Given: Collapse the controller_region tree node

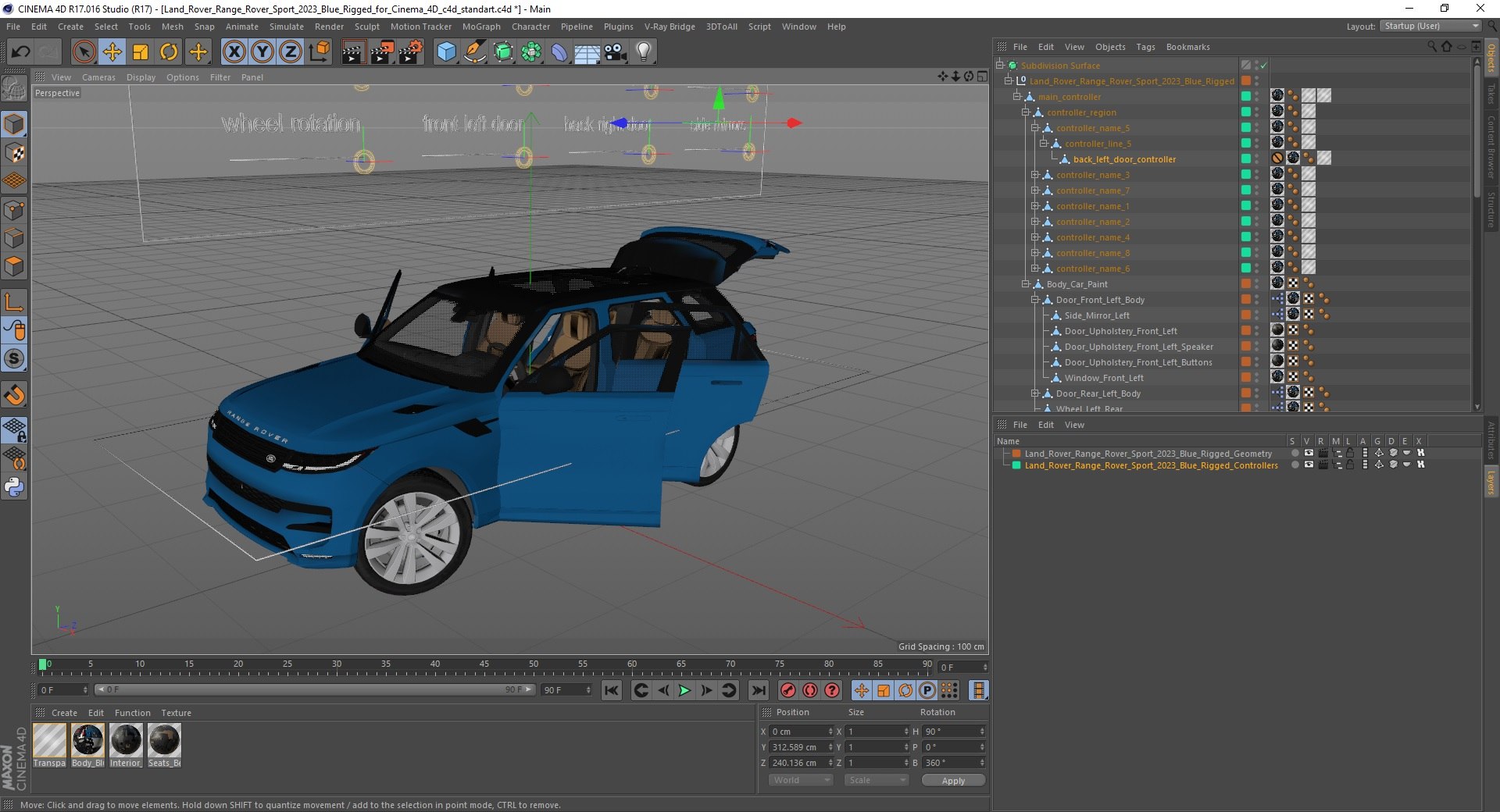Looking at the screenshot, I should [1025, 112].
